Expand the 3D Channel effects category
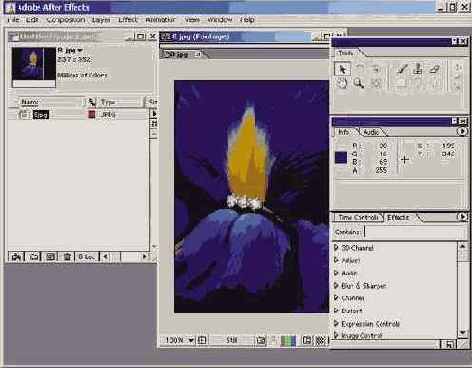 click(354, 248)
